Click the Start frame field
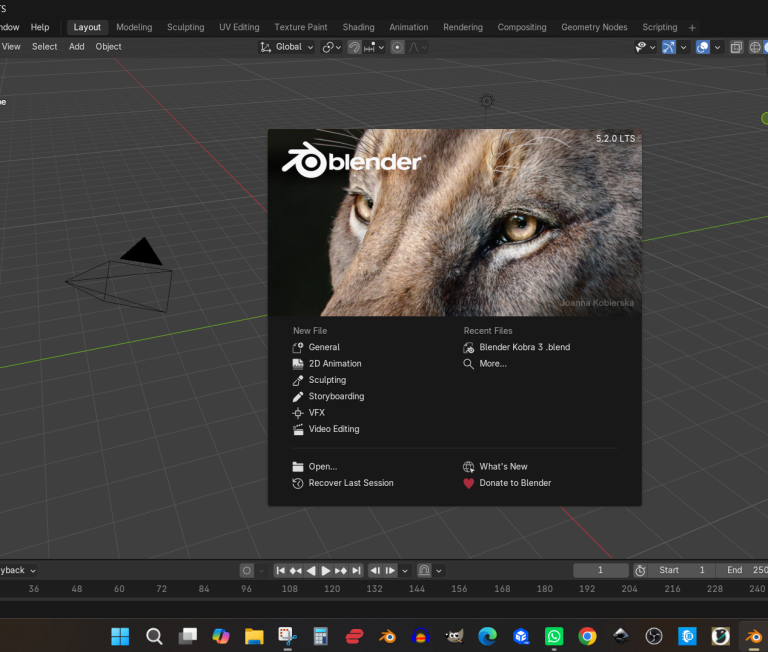The height and width of the screenshot is (652, 768). coord(681,570)
